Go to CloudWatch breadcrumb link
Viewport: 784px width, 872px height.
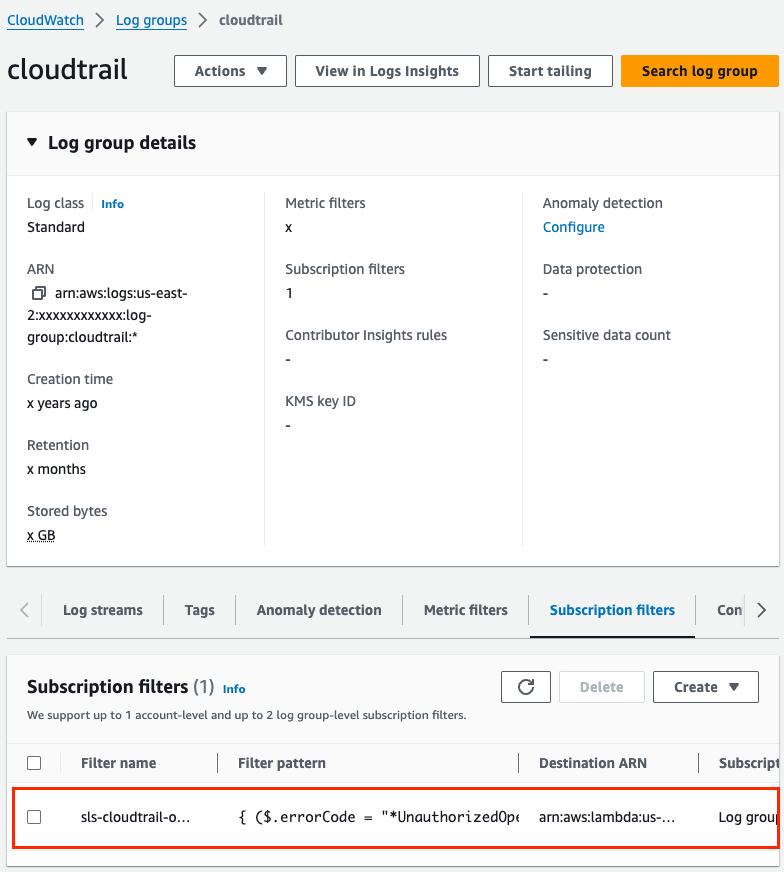click(x=45, y=20)
